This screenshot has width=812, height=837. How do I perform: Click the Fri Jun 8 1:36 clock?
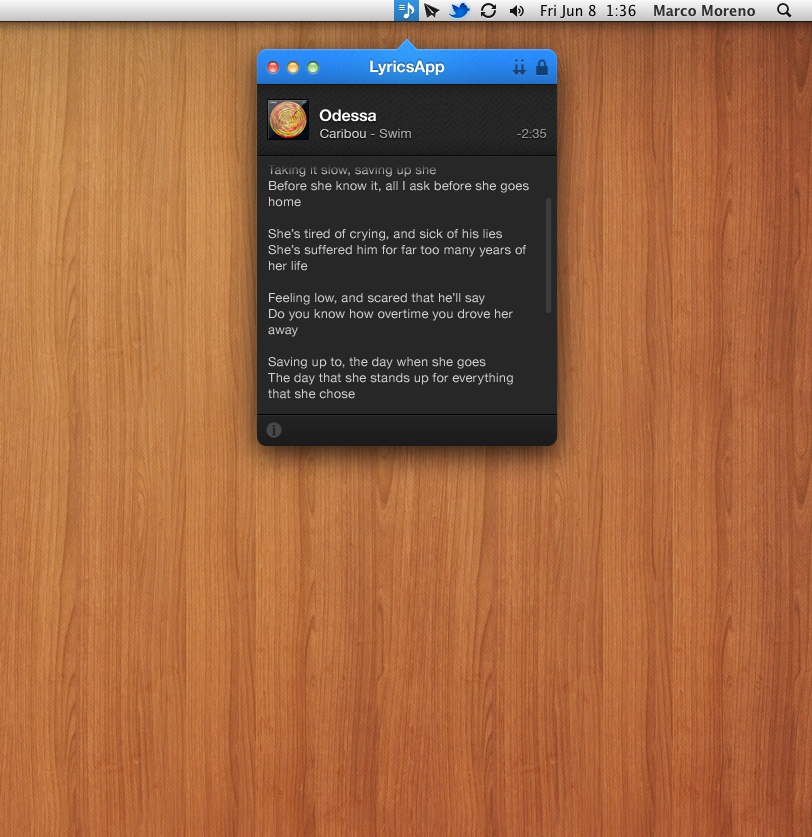point(588,11)
